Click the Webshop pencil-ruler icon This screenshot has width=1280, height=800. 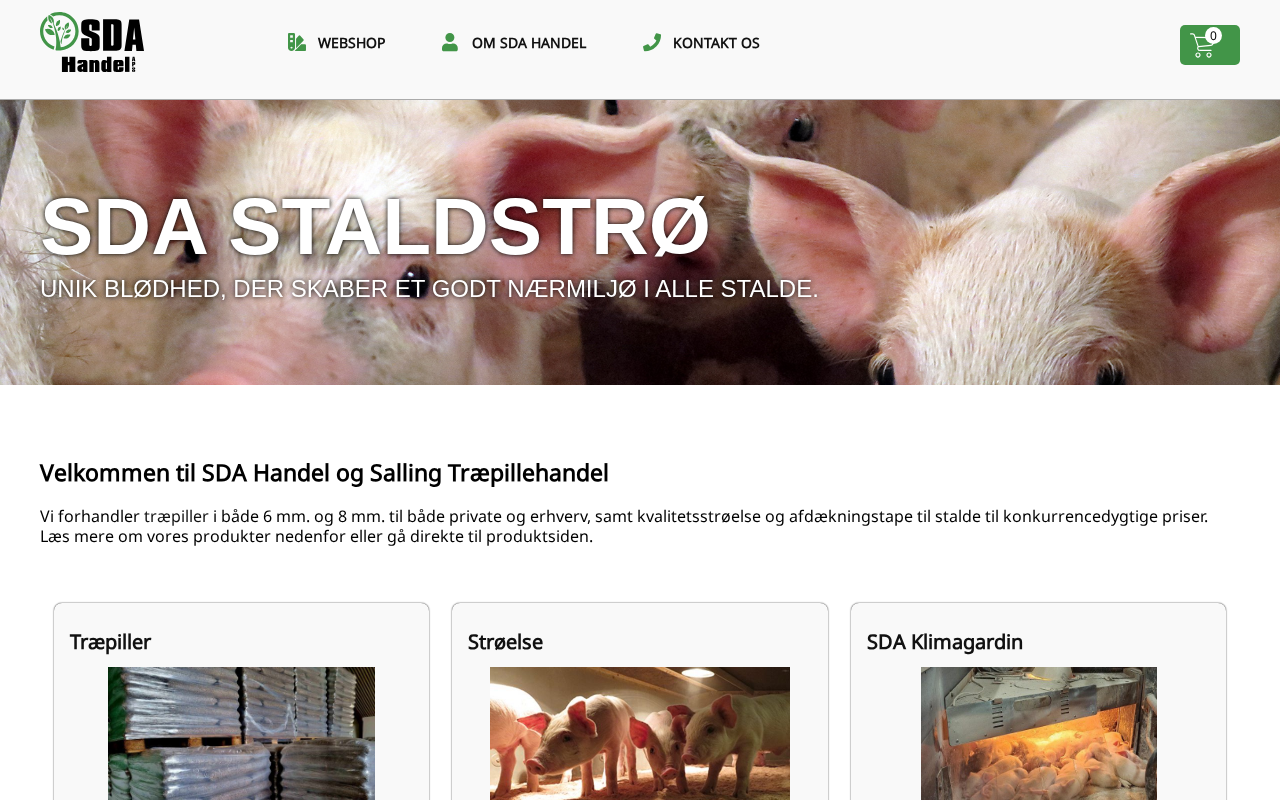point(297,42)
